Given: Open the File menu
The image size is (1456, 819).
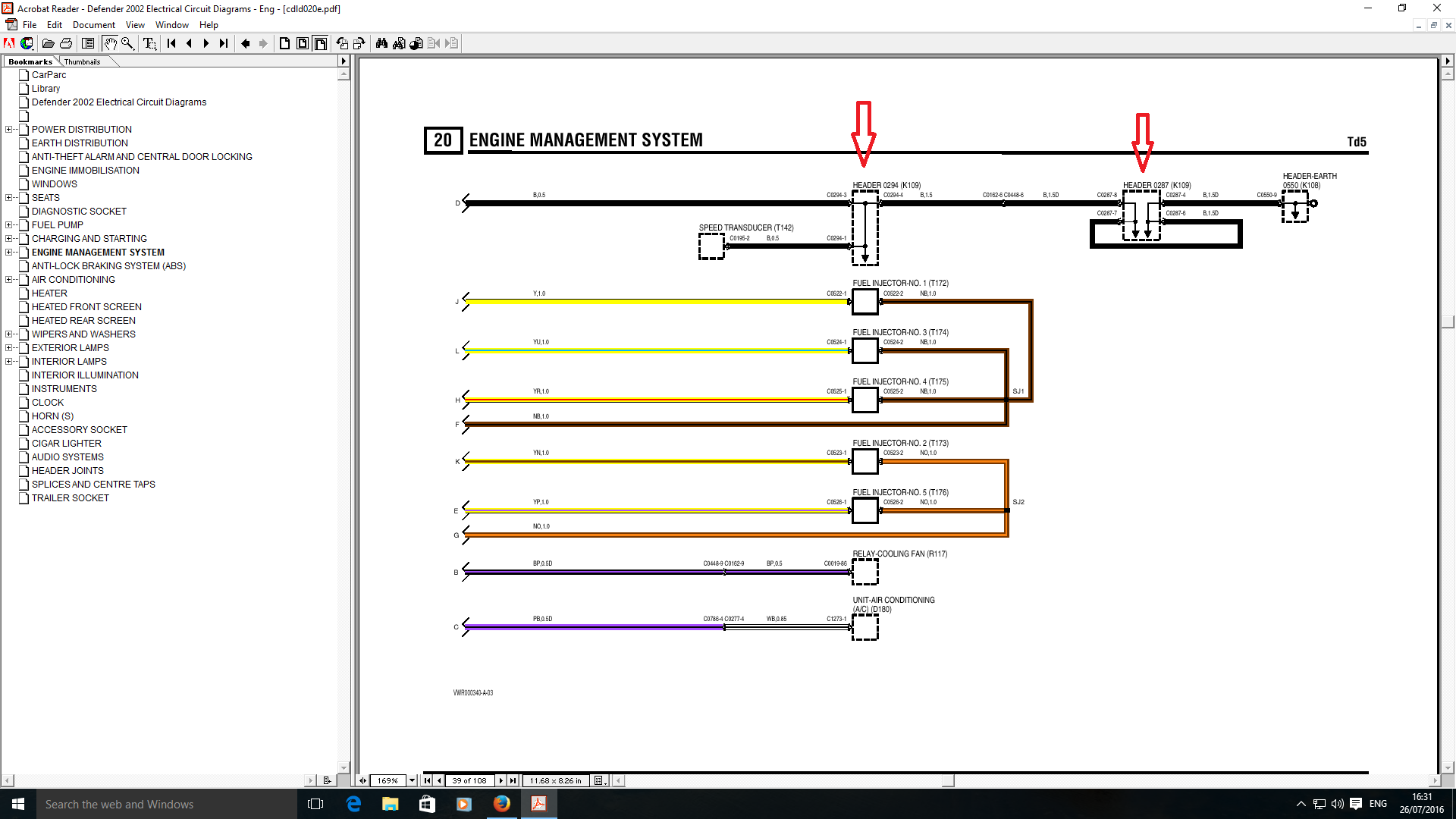Looking at the screenshot, I should (30, 25).
